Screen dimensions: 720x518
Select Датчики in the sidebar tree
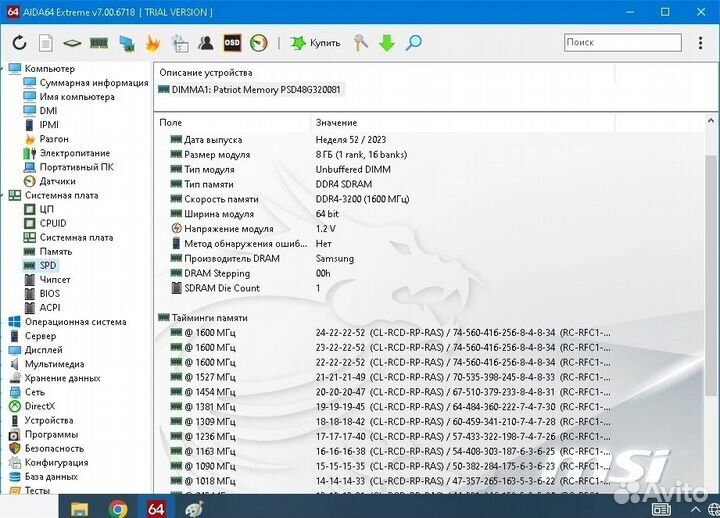(x=57, y=181)
